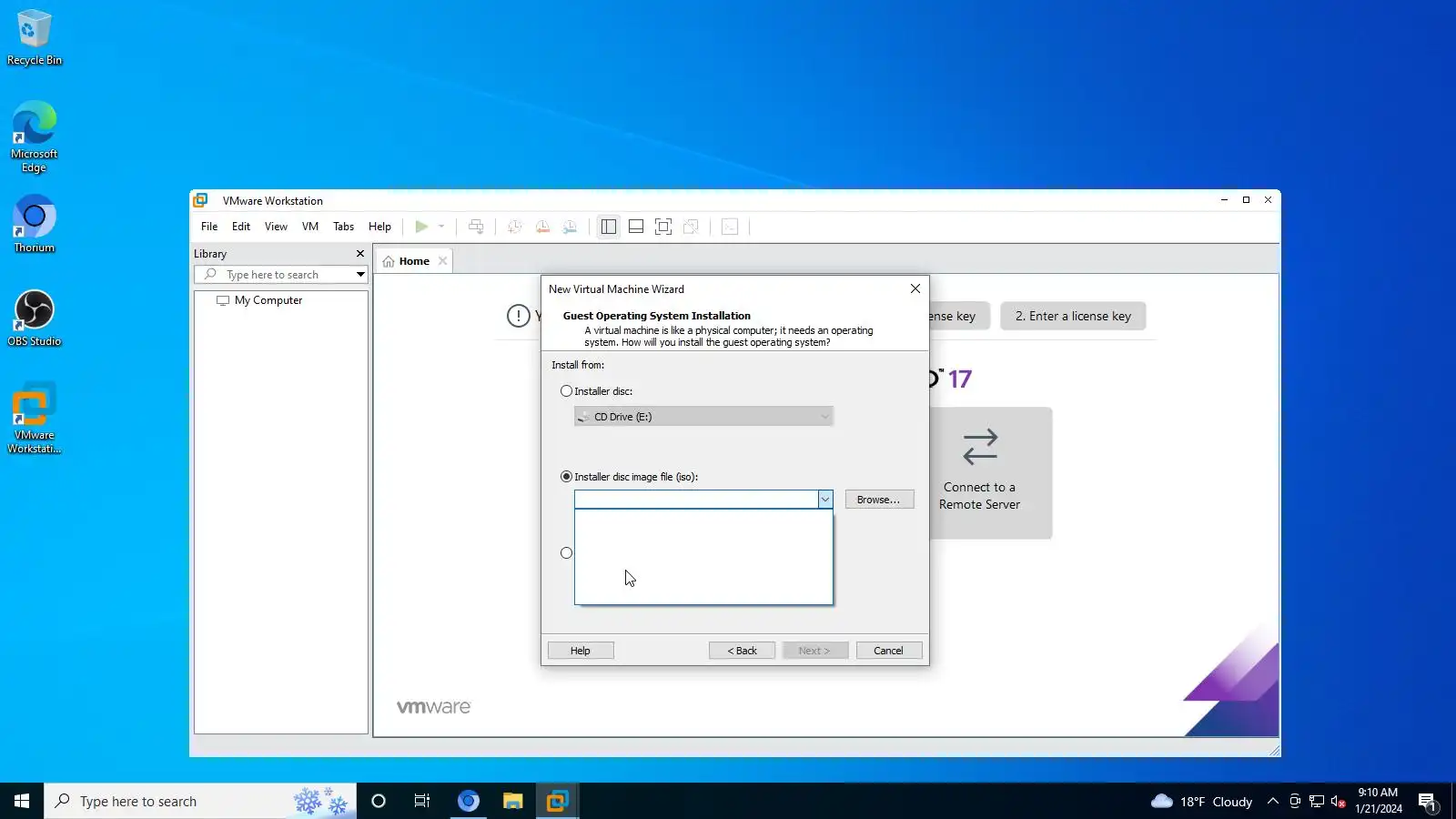Open the Windows Start menu

tap(22, 801)
